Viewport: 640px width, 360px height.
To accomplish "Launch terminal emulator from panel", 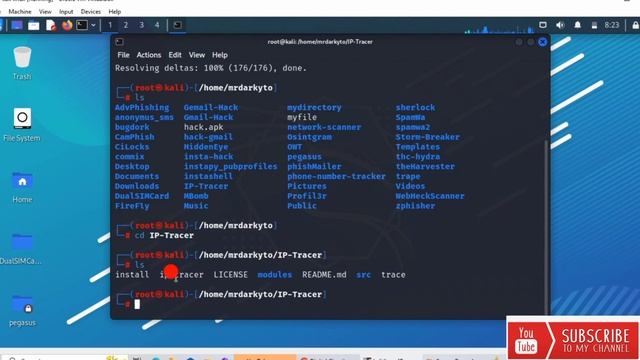I will pos(82,25).
